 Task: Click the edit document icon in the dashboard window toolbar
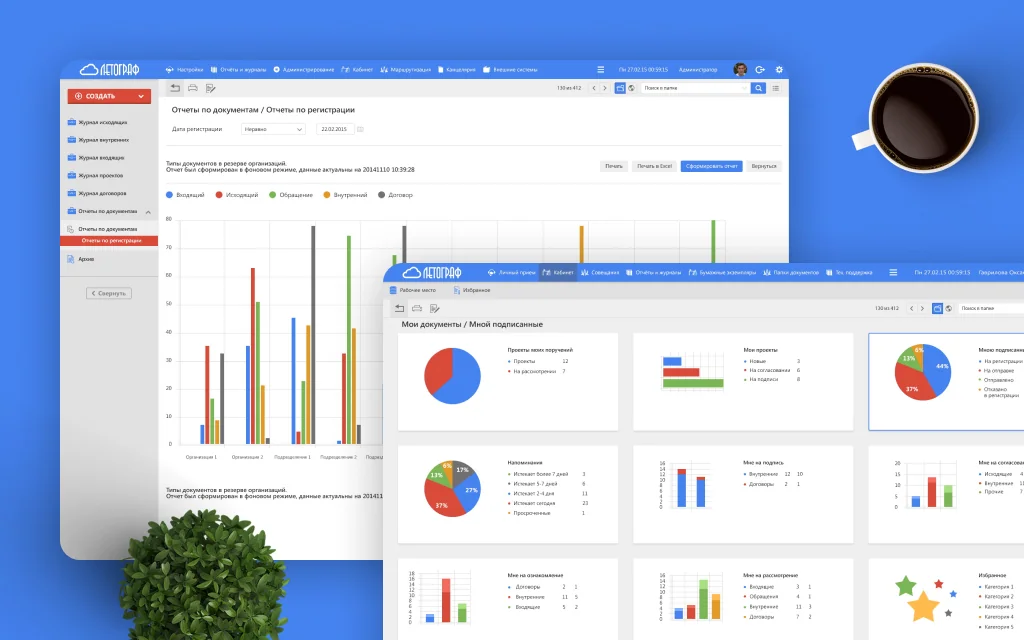(434, 308)
